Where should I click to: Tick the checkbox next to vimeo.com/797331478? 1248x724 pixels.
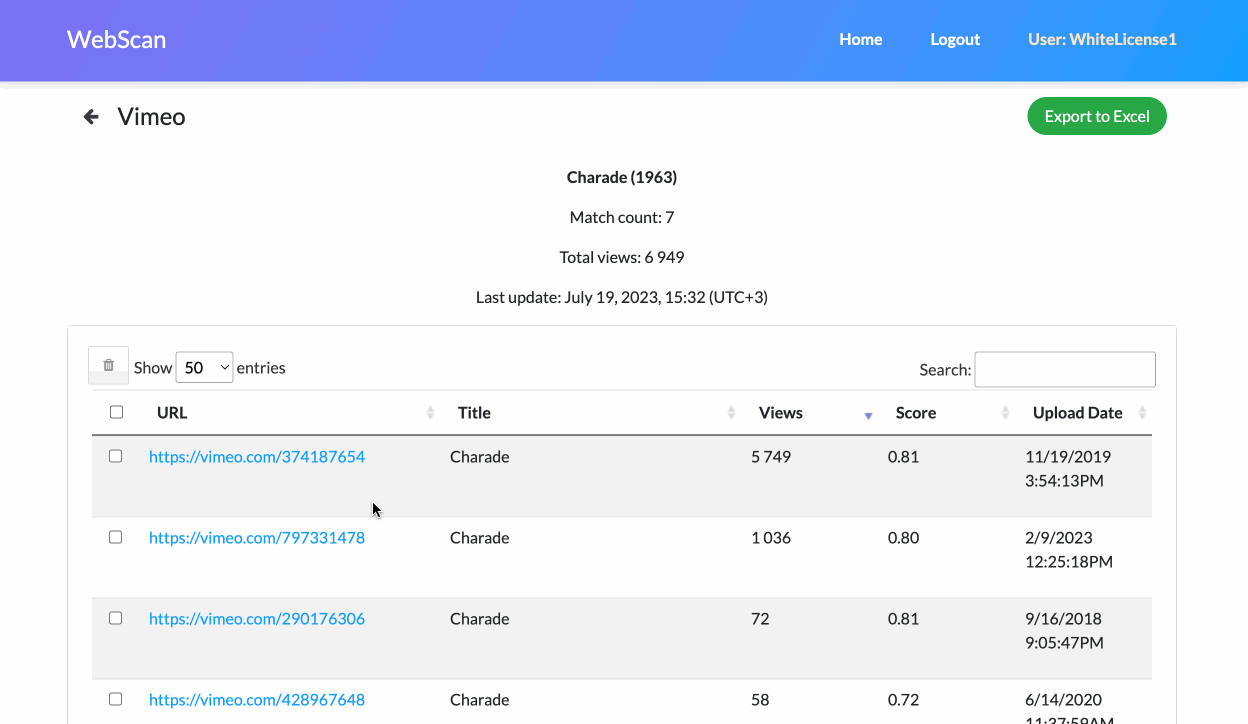tap(115, 536)
